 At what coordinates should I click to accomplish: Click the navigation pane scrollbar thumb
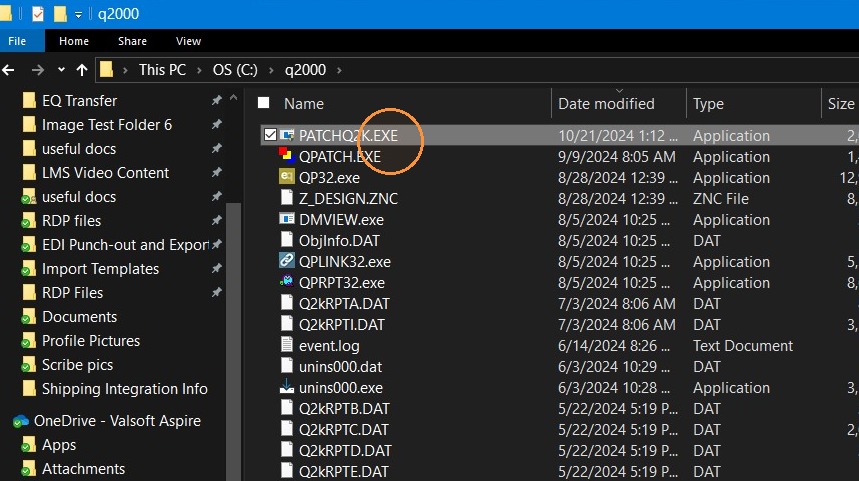click(x=233, y=340)
